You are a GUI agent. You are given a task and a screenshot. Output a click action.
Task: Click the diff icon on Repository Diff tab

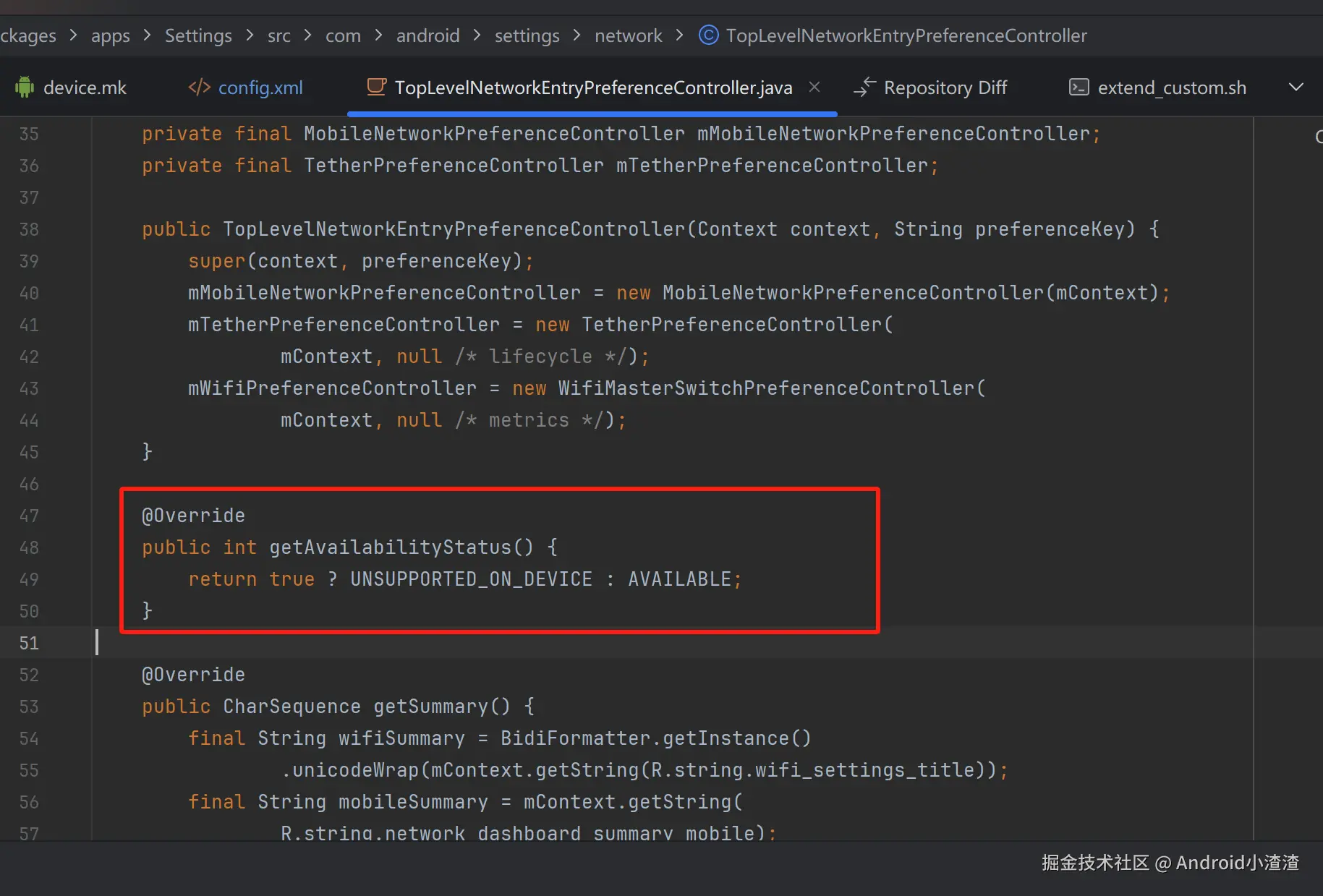[864, 88]
